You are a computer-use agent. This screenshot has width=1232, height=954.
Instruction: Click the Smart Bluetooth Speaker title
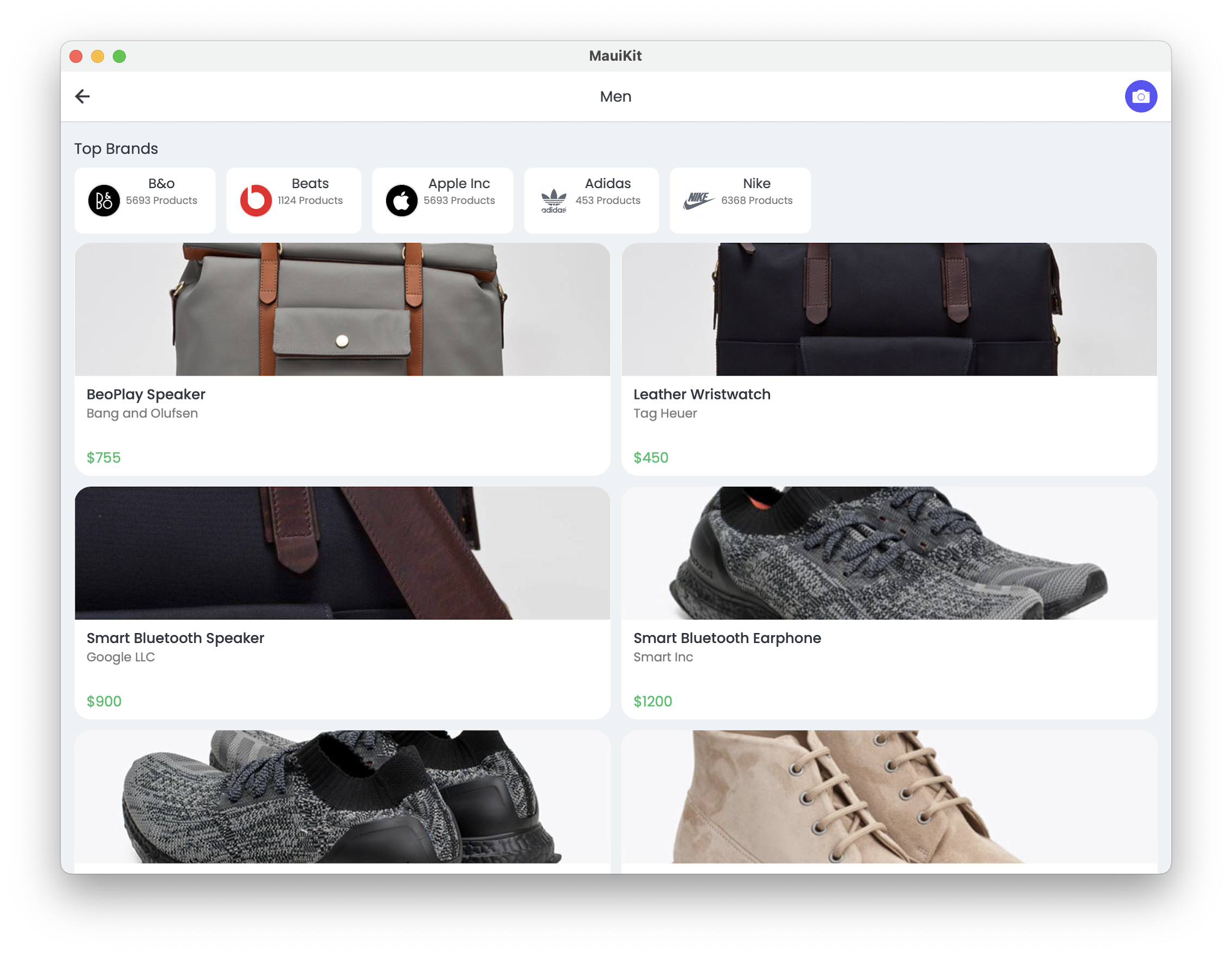tap(175, 637)
